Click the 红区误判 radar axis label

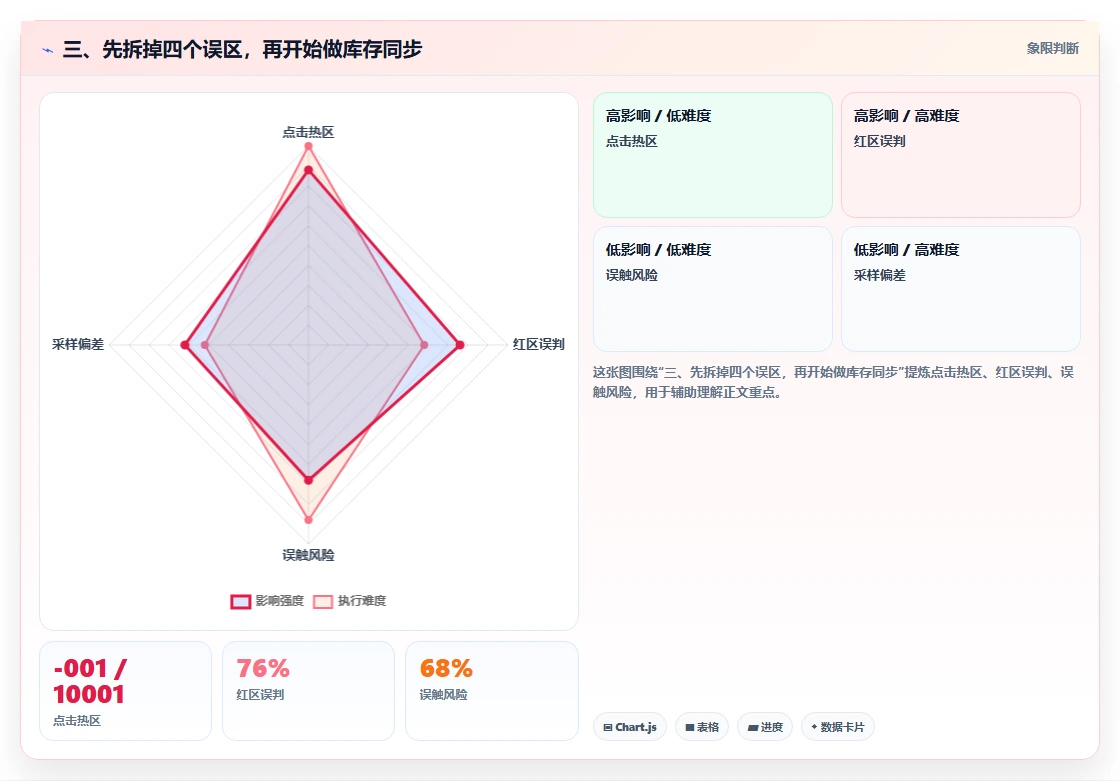coord(539,344)
